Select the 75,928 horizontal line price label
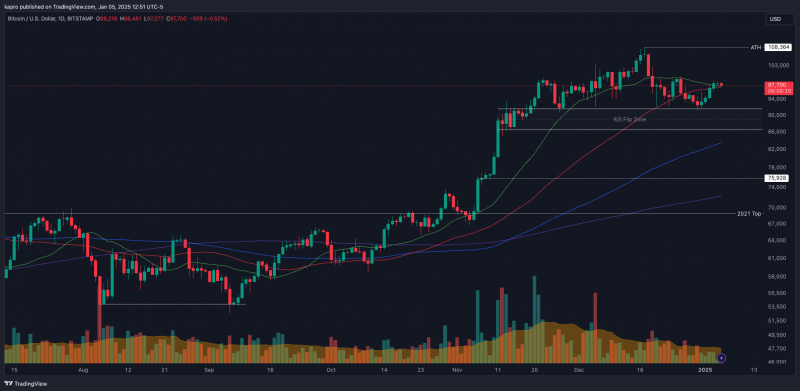 (x=778, y=178)
